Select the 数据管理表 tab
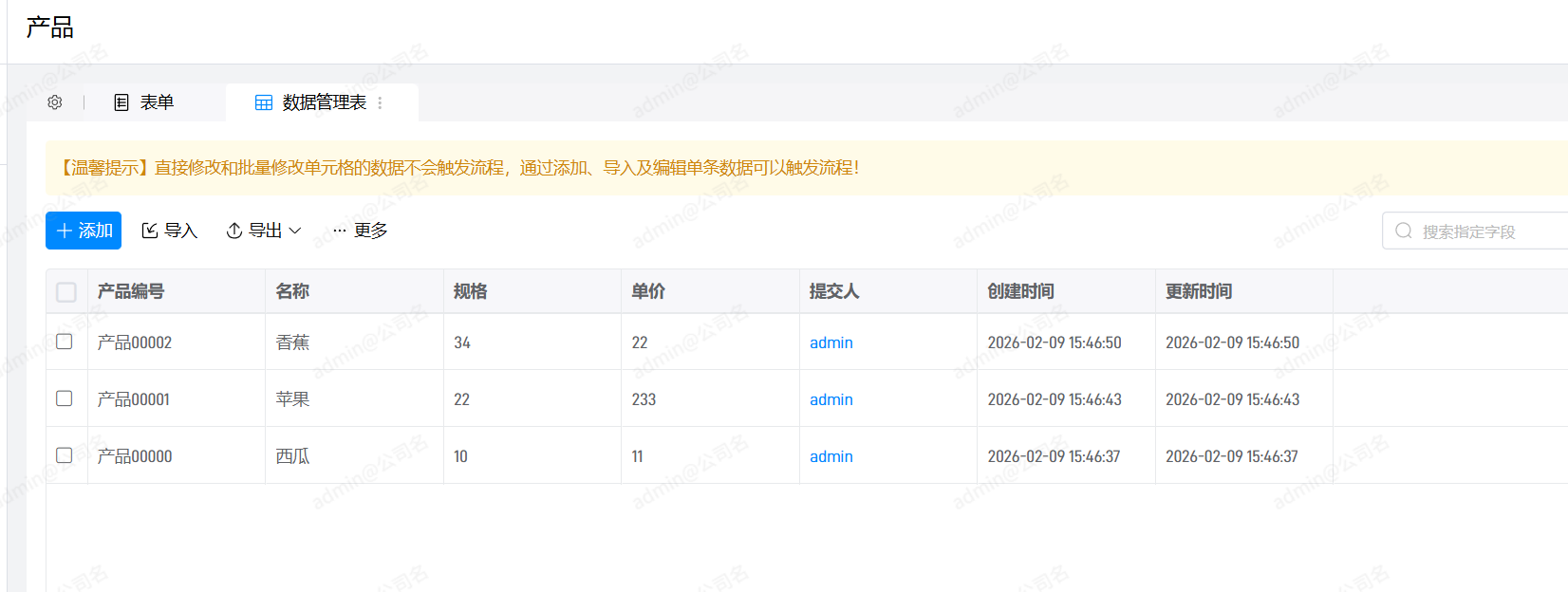 pos(324,102)
